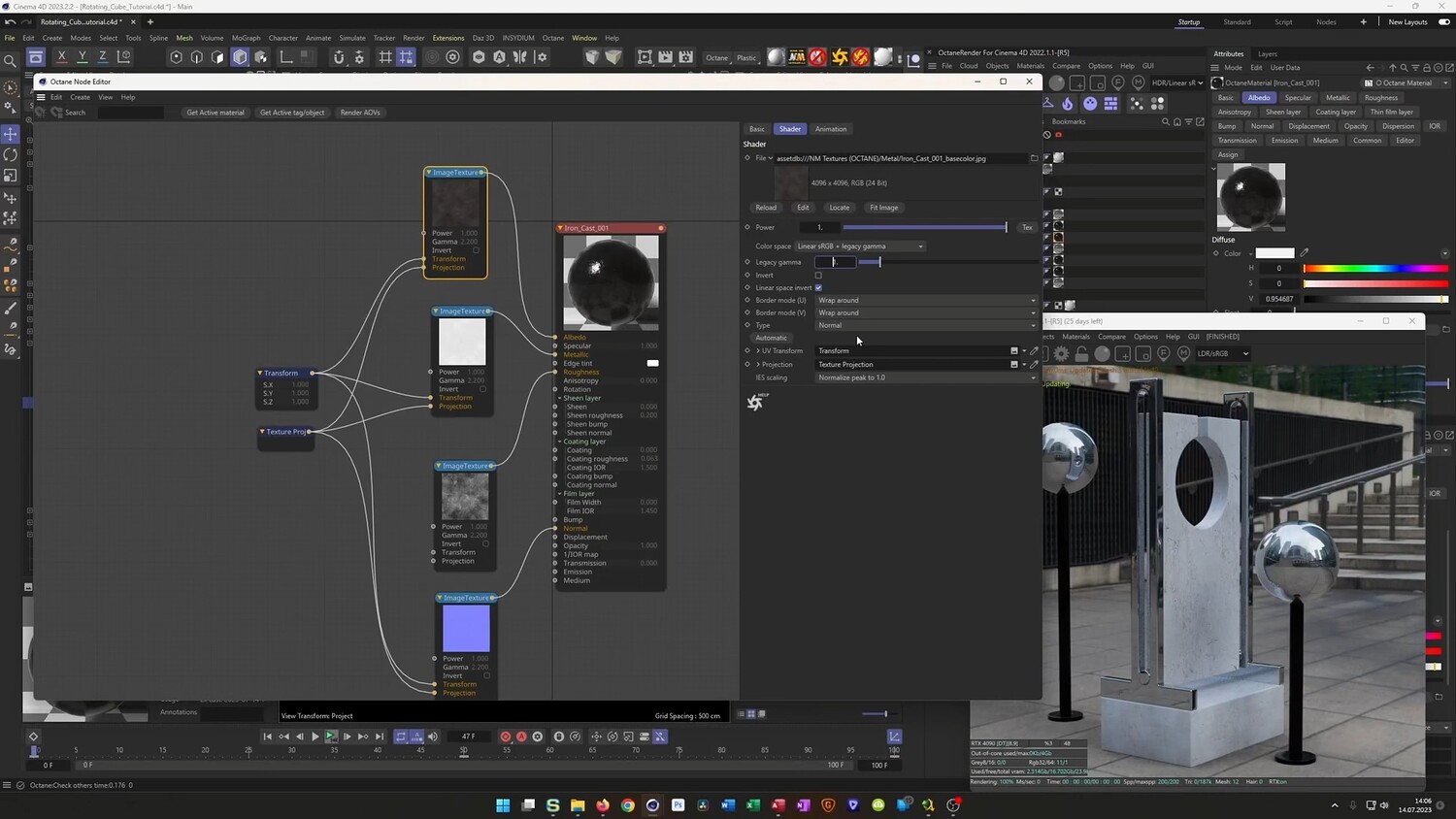Viewport: 1456px width, 819px height.
Task: Click the Legacy gamma input field
Action: (x=835, y=262)
